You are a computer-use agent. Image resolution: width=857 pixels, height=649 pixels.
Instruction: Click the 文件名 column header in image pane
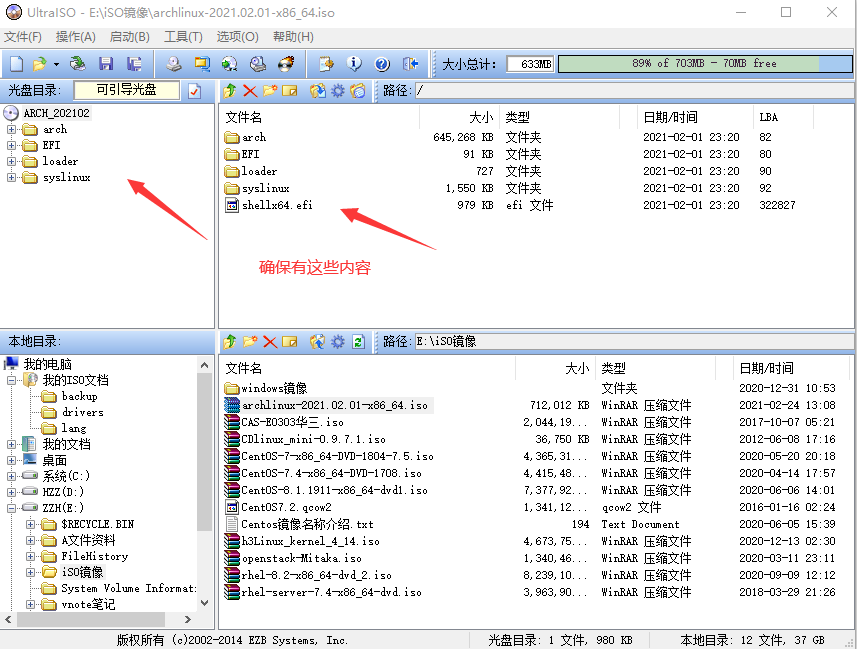pos(319,117)
